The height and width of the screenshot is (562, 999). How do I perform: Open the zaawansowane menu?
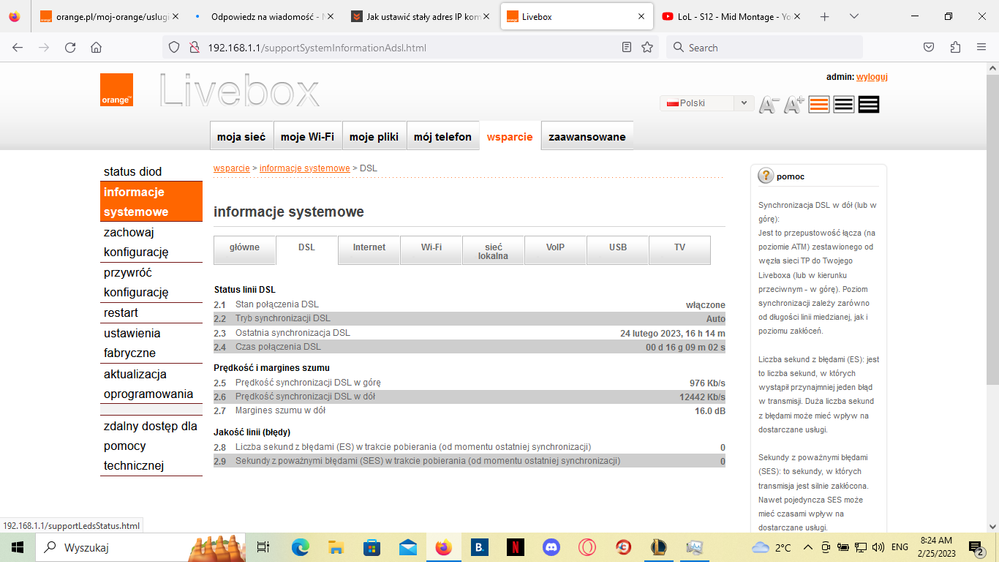pos(587,136)
